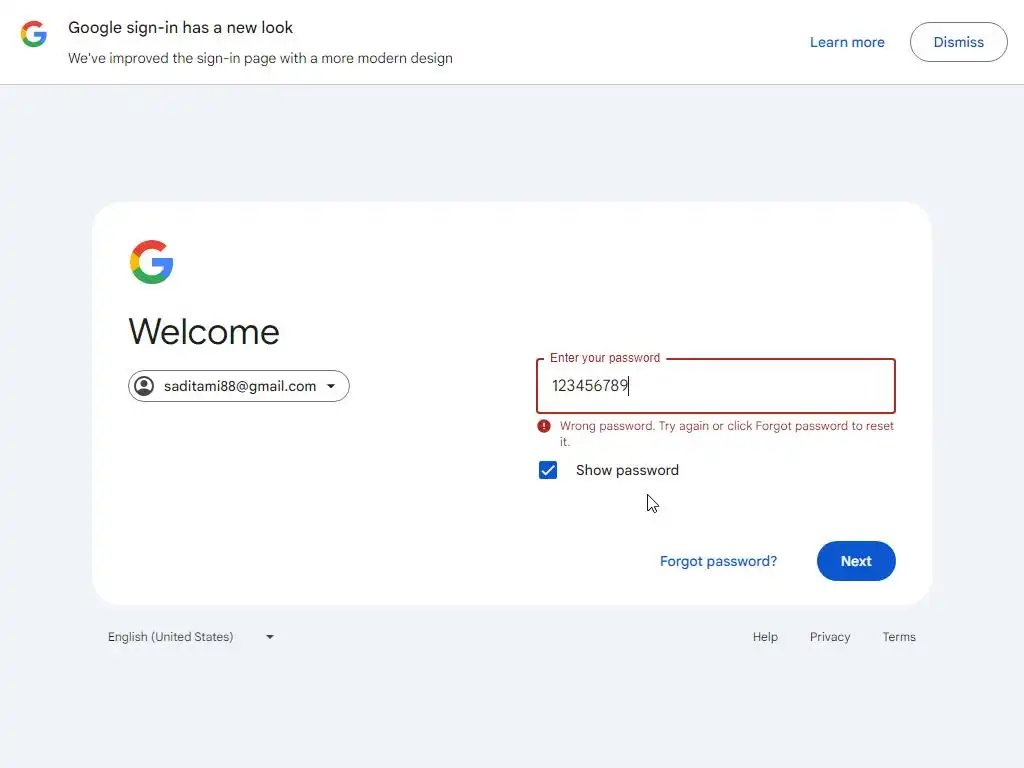The image size is (1024, 768).
Task: Click the 'We've improved the sign-in page' subtitle
Action: [260, 58]
